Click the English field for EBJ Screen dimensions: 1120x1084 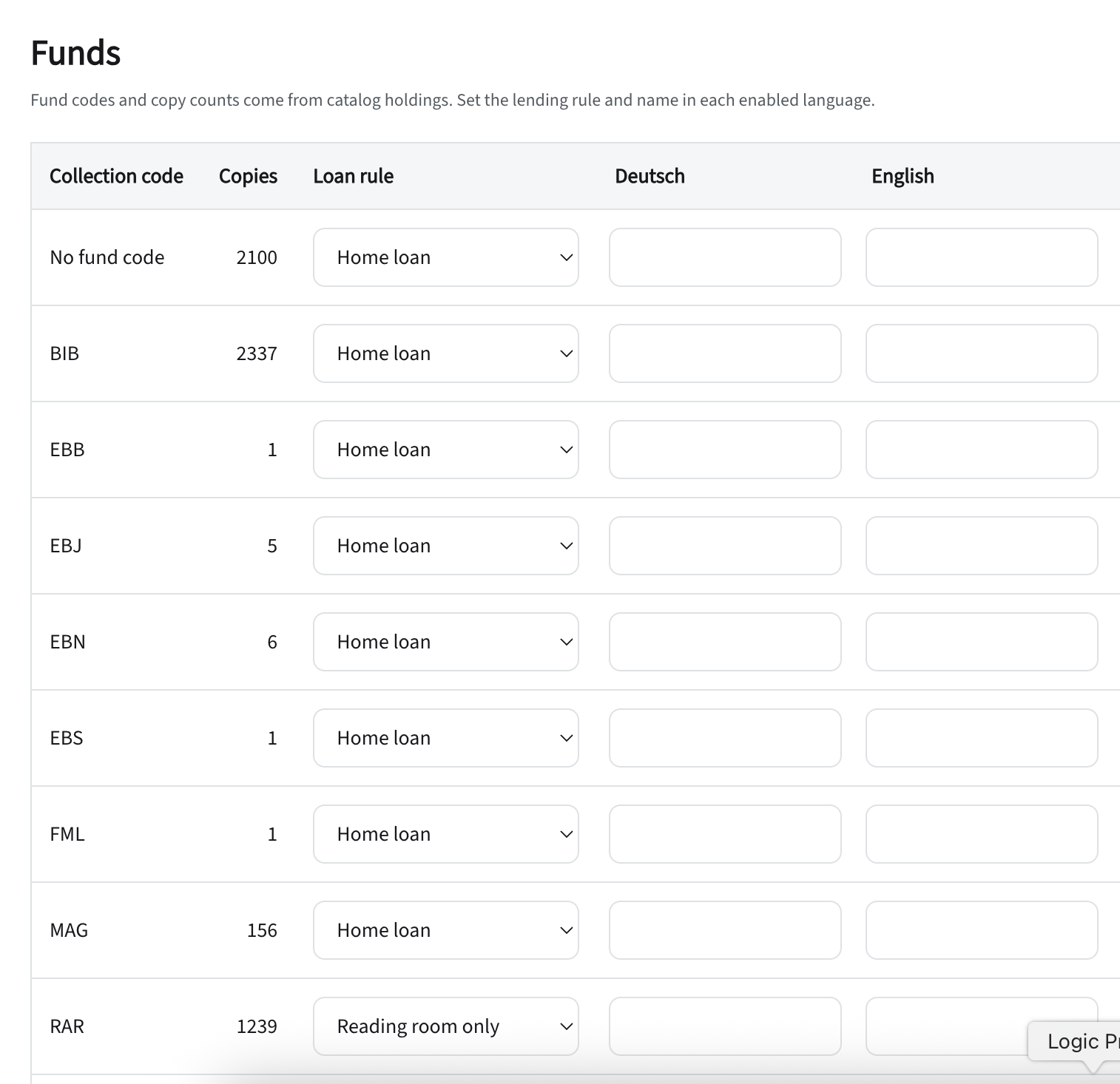982,546
